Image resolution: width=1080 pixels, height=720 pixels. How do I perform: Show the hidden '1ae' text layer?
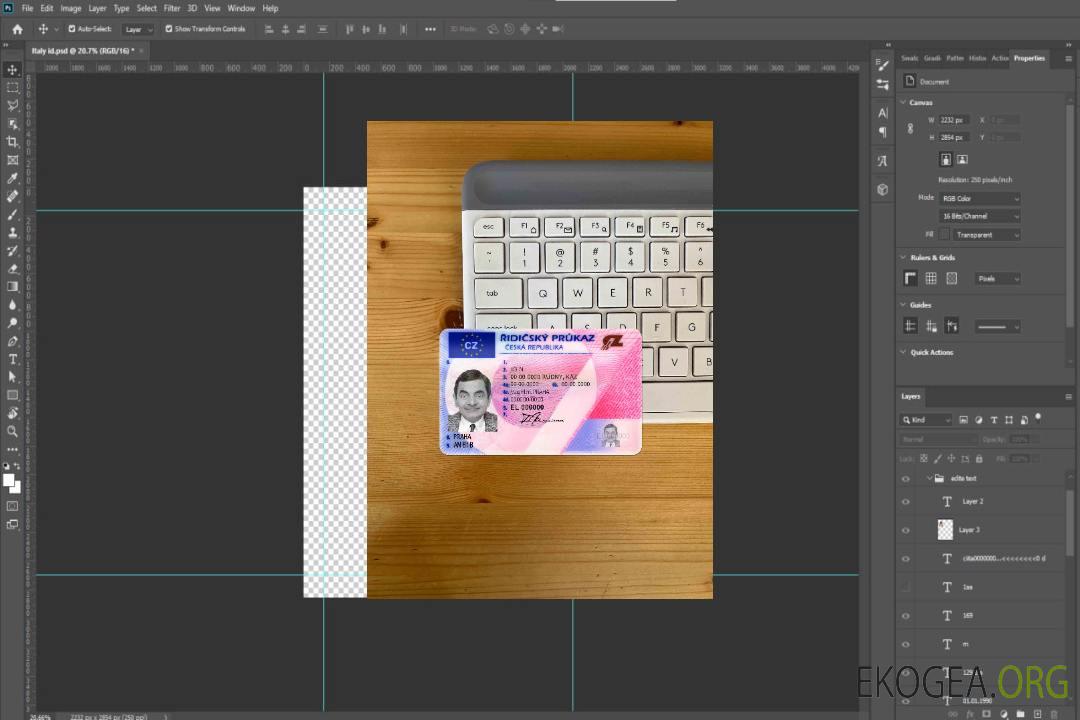(x=906, y=588)
